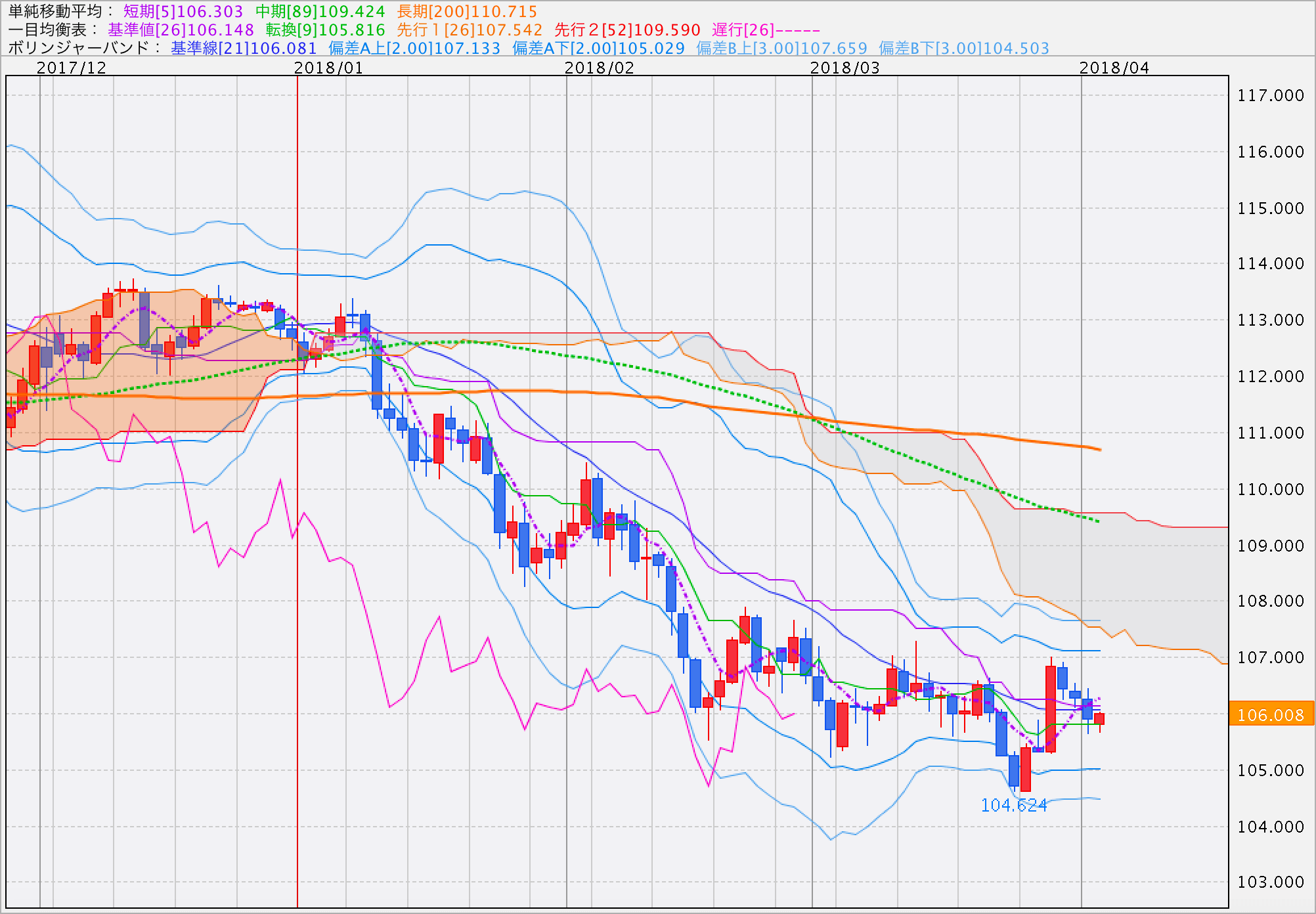Click the Ichimoku 基準値[26]106.148 label
This screenshot has width=1316, height=914.
point(181,30)
